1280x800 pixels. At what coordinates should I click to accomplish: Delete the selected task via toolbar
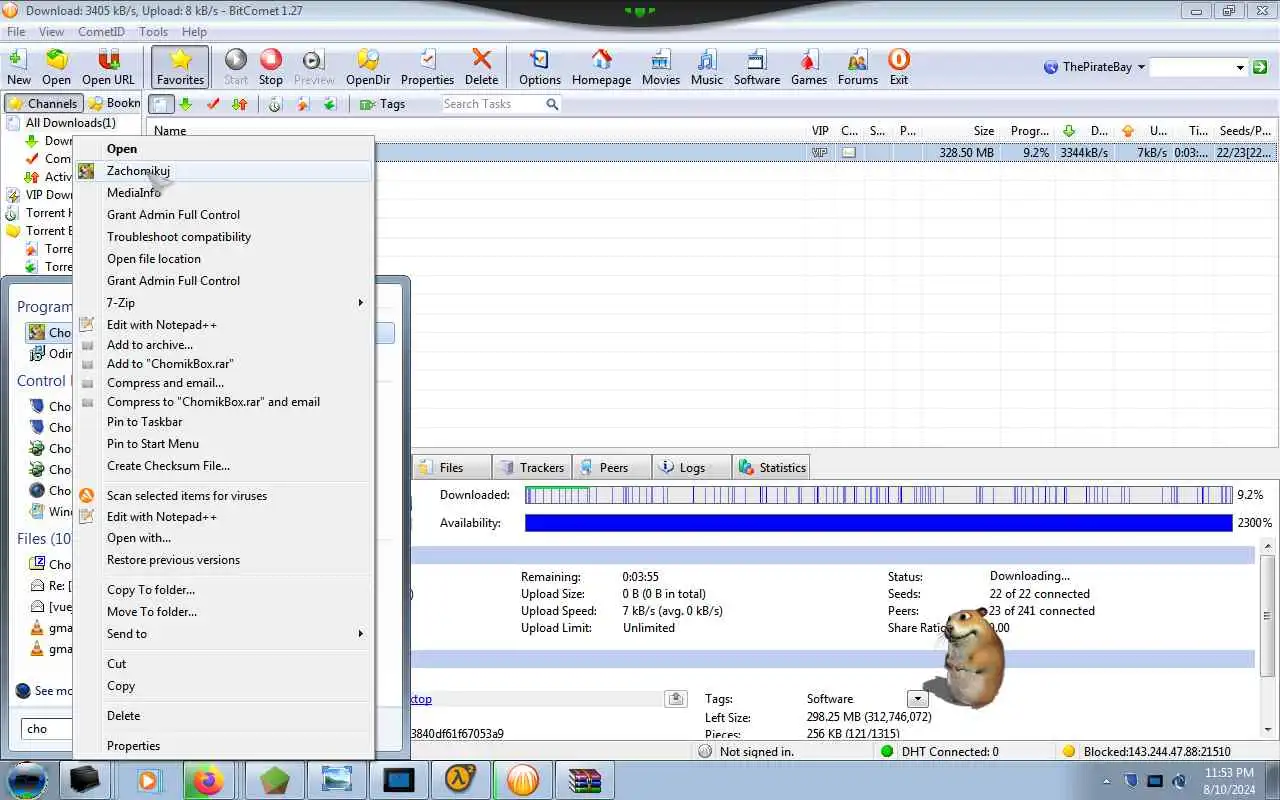tap(481, 67)
